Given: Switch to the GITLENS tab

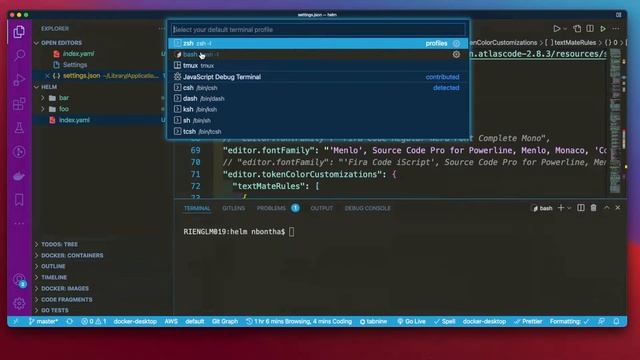Looking at the screenshot, I should click(x=234, y=208).
